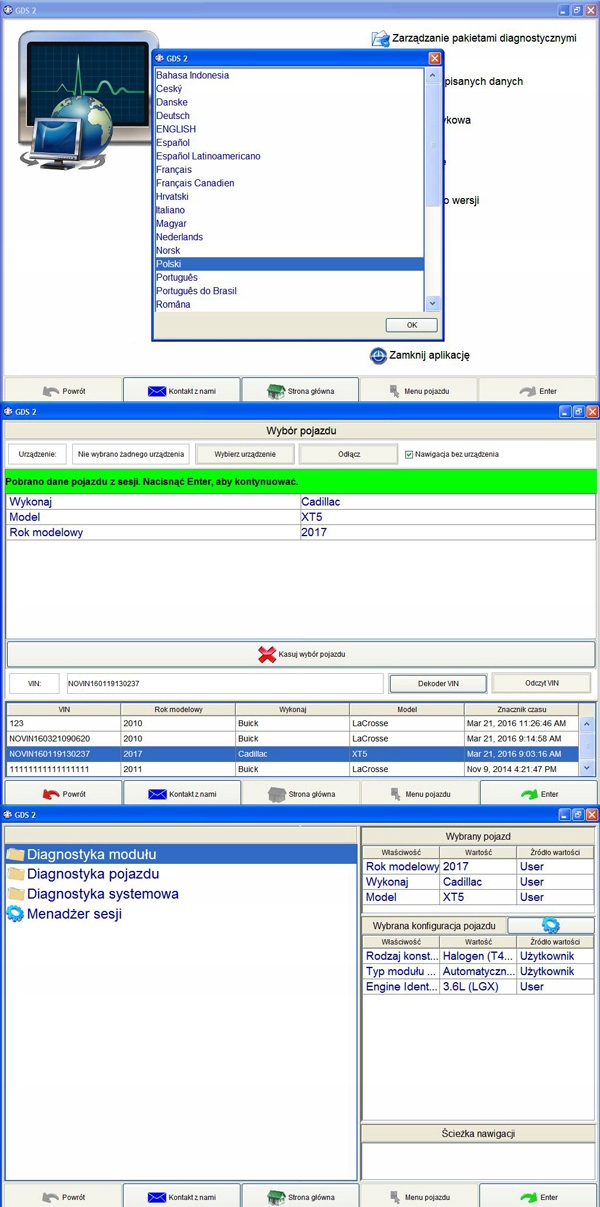Select ENGLISH in the language list
The image size is (600, 1207).
tap(176, 129)
